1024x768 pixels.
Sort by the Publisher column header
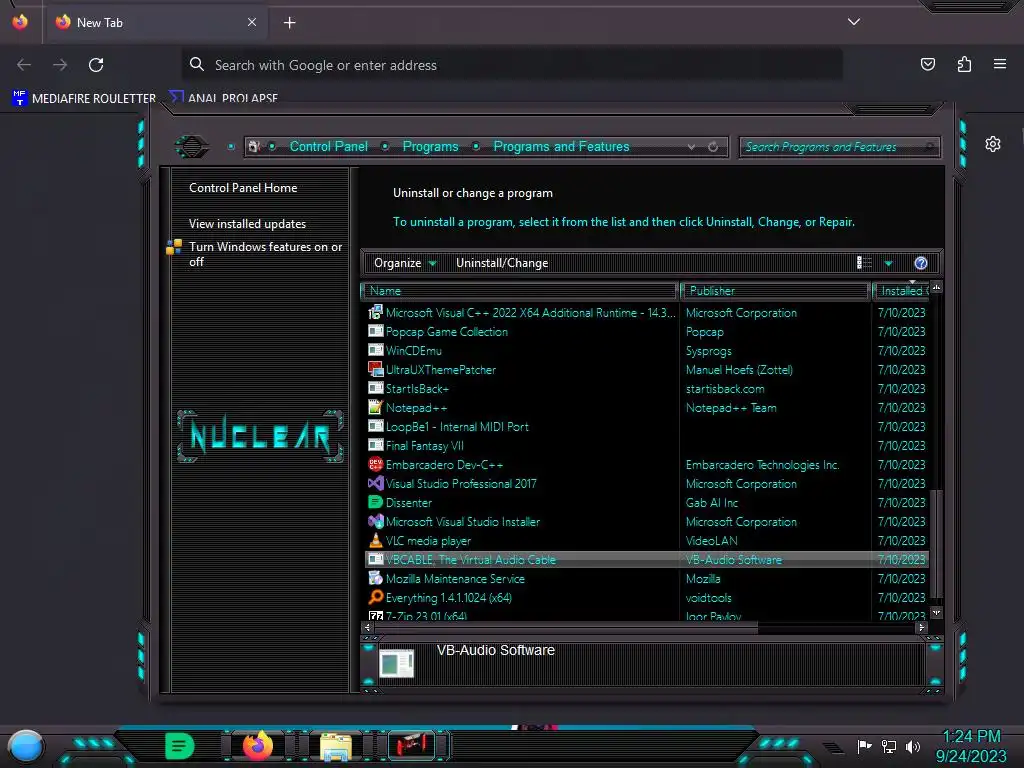coord(775,291)
